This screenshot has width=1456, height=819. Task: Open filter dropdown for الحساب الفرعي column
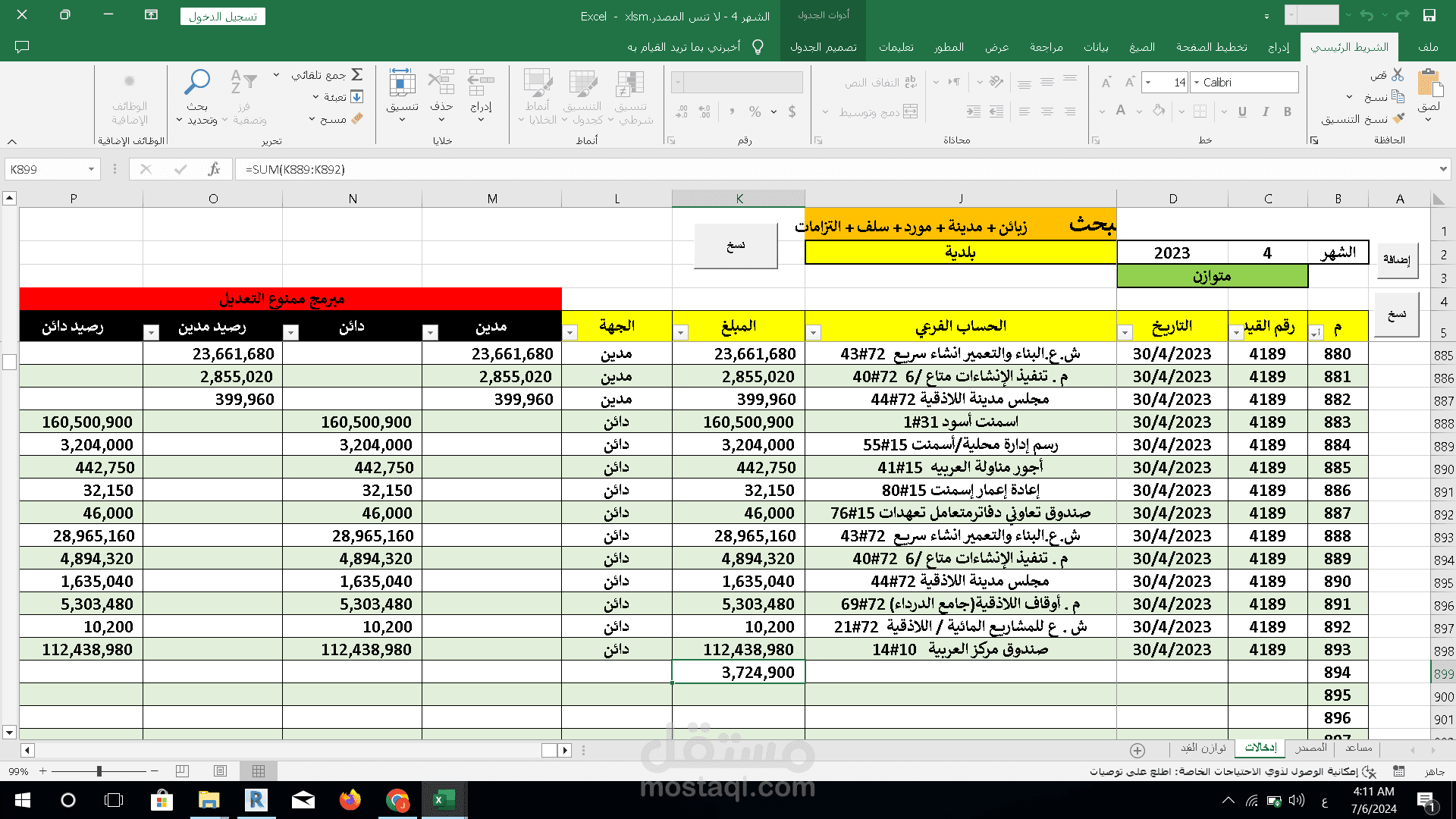813,332
